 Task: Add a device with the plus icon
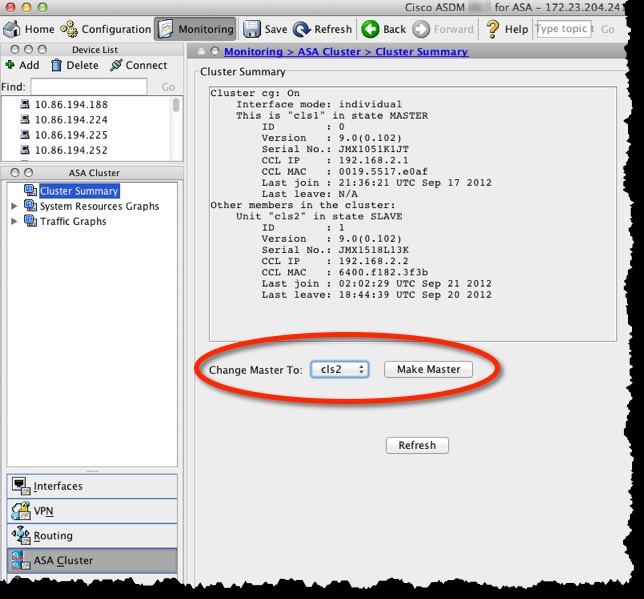[x=10, y=65]
